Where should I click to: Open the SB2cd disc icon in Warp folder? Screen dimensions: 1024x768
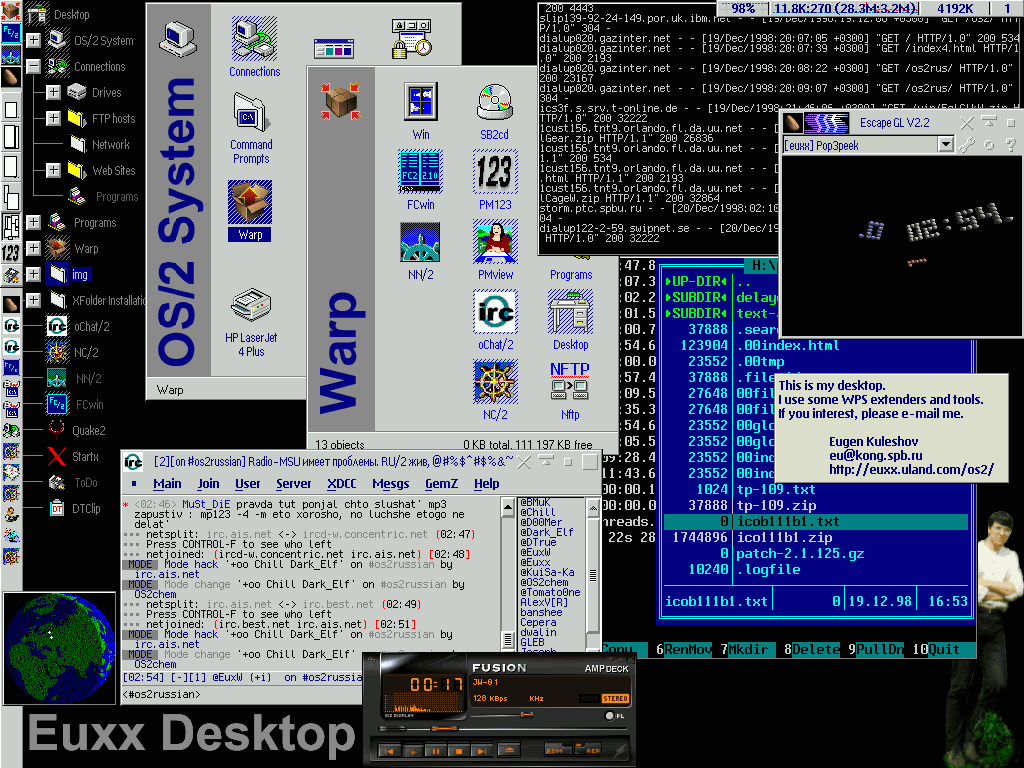point(494,103)
